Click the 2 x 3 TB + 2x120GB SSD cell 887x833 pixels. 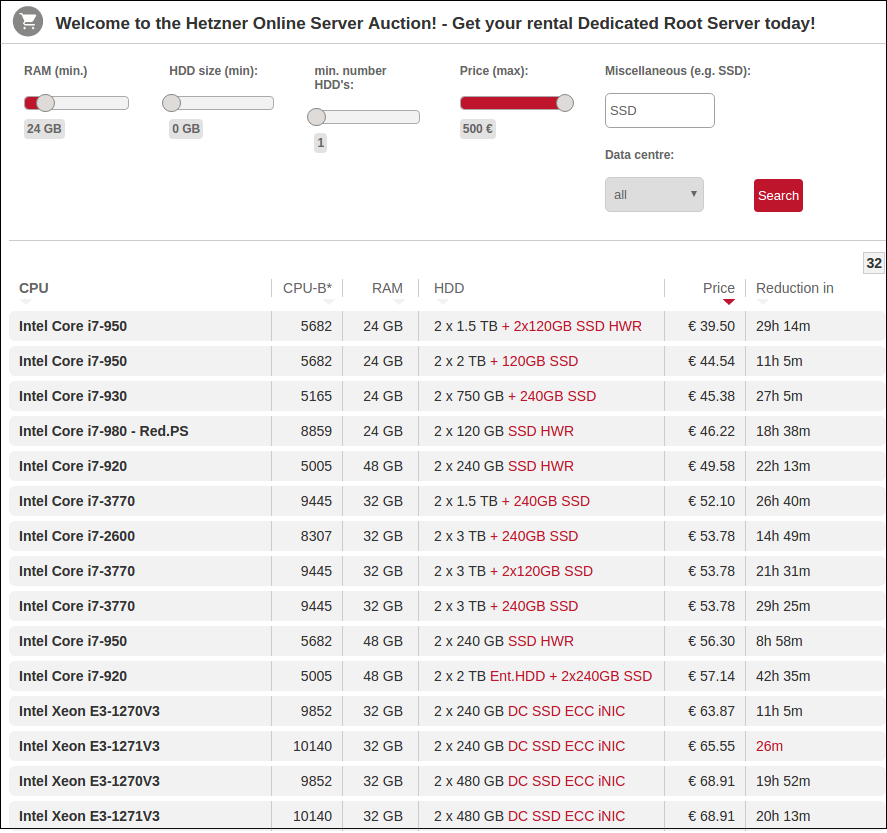coord(513,571)
